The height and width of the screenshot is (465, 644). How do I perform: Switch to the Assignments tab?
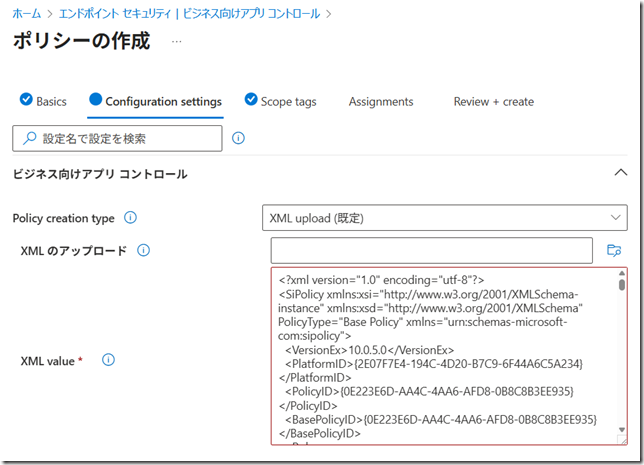(x=380, y=101)
